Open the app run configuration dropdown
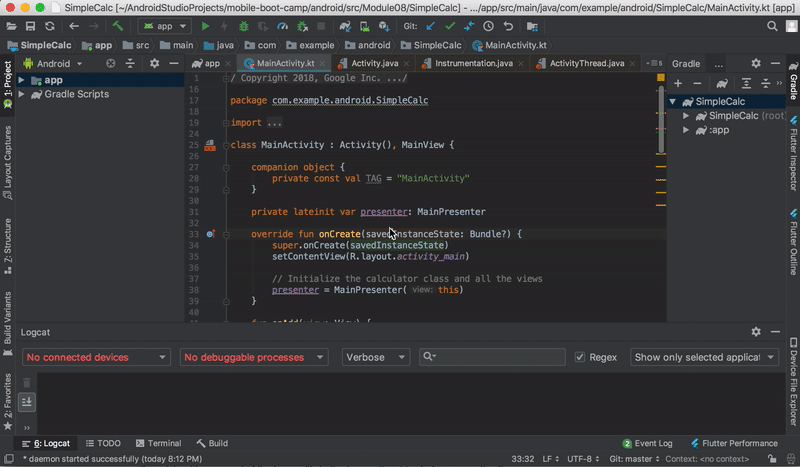The height and width of the screenshot is (467, 800). click(164, 26)
